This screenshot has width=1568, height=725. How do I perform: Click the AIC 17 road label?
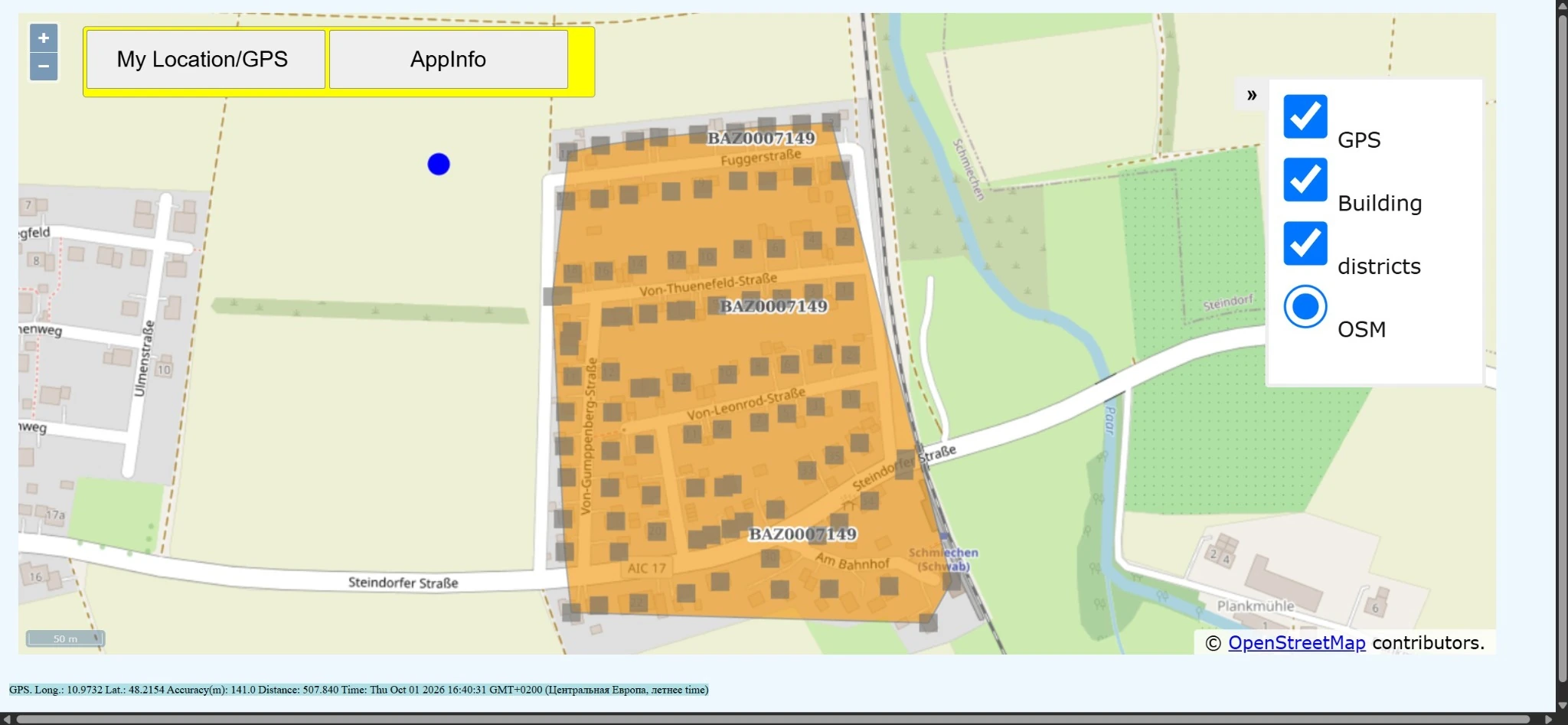tap(646, 568)
